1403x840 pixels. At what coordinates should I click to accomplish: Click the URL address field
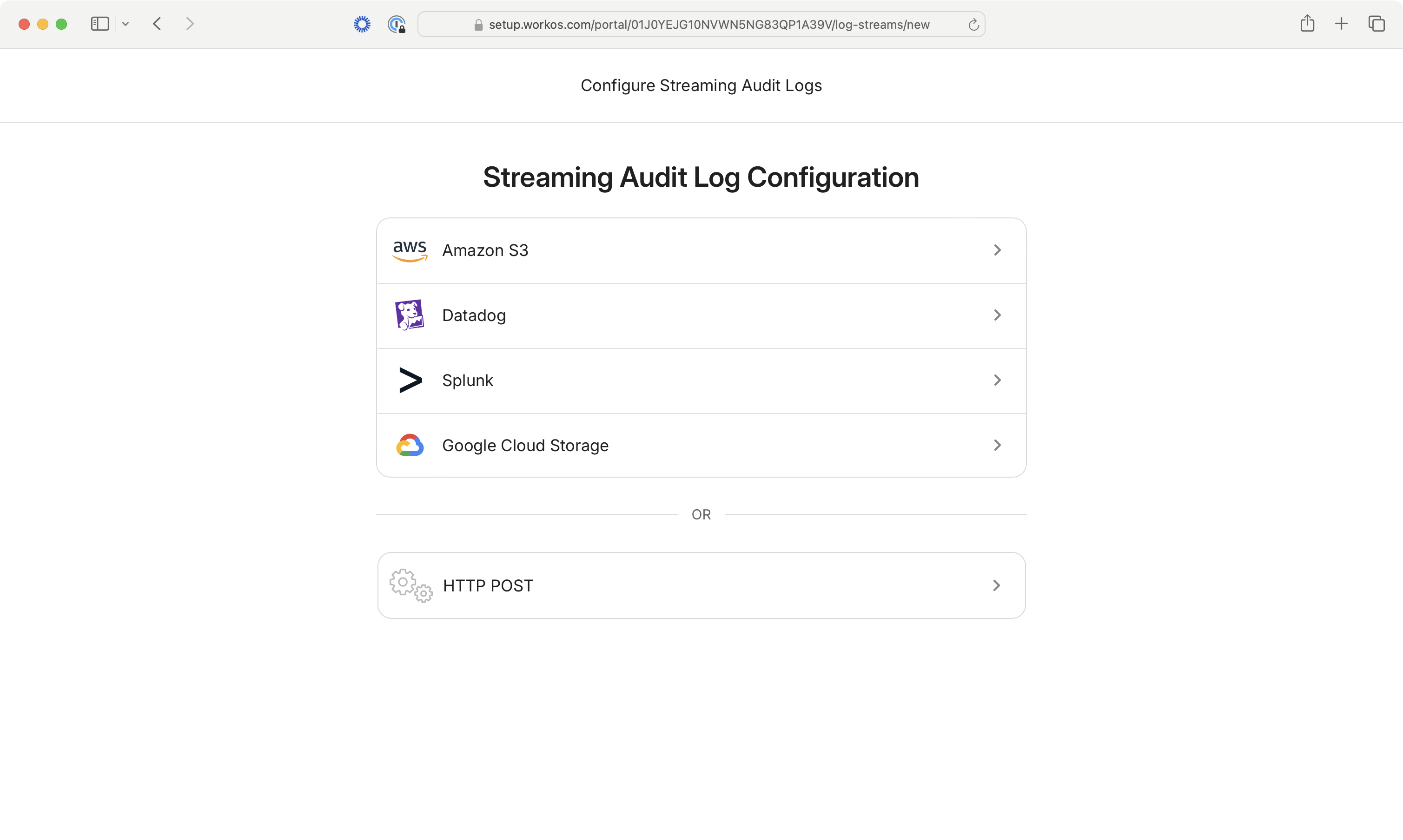(708, 25)
